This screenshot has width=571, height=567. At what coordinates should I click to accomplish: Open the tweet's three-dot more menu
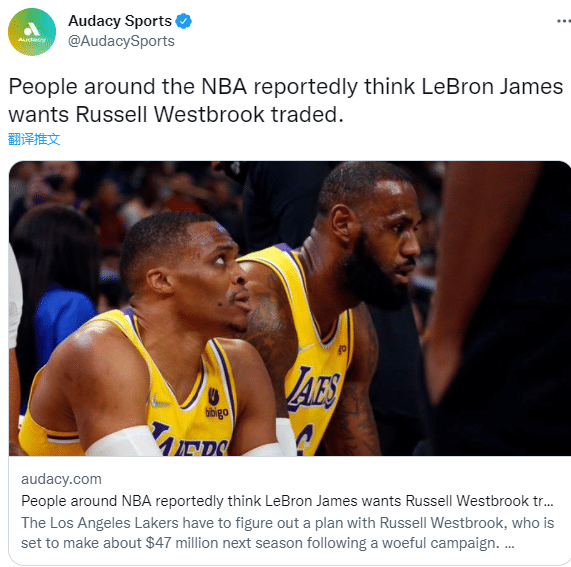click(x=564, y=21)
